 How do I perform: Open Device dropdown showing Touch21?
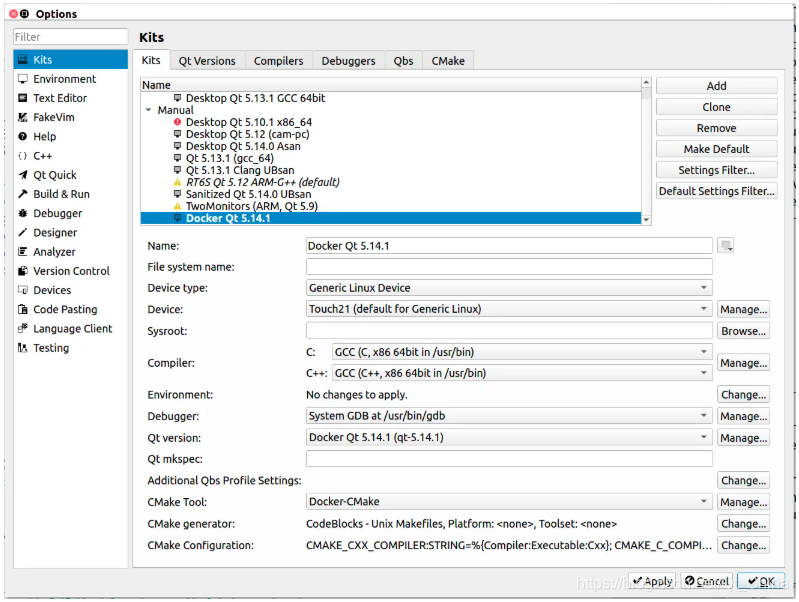point(509,309)
